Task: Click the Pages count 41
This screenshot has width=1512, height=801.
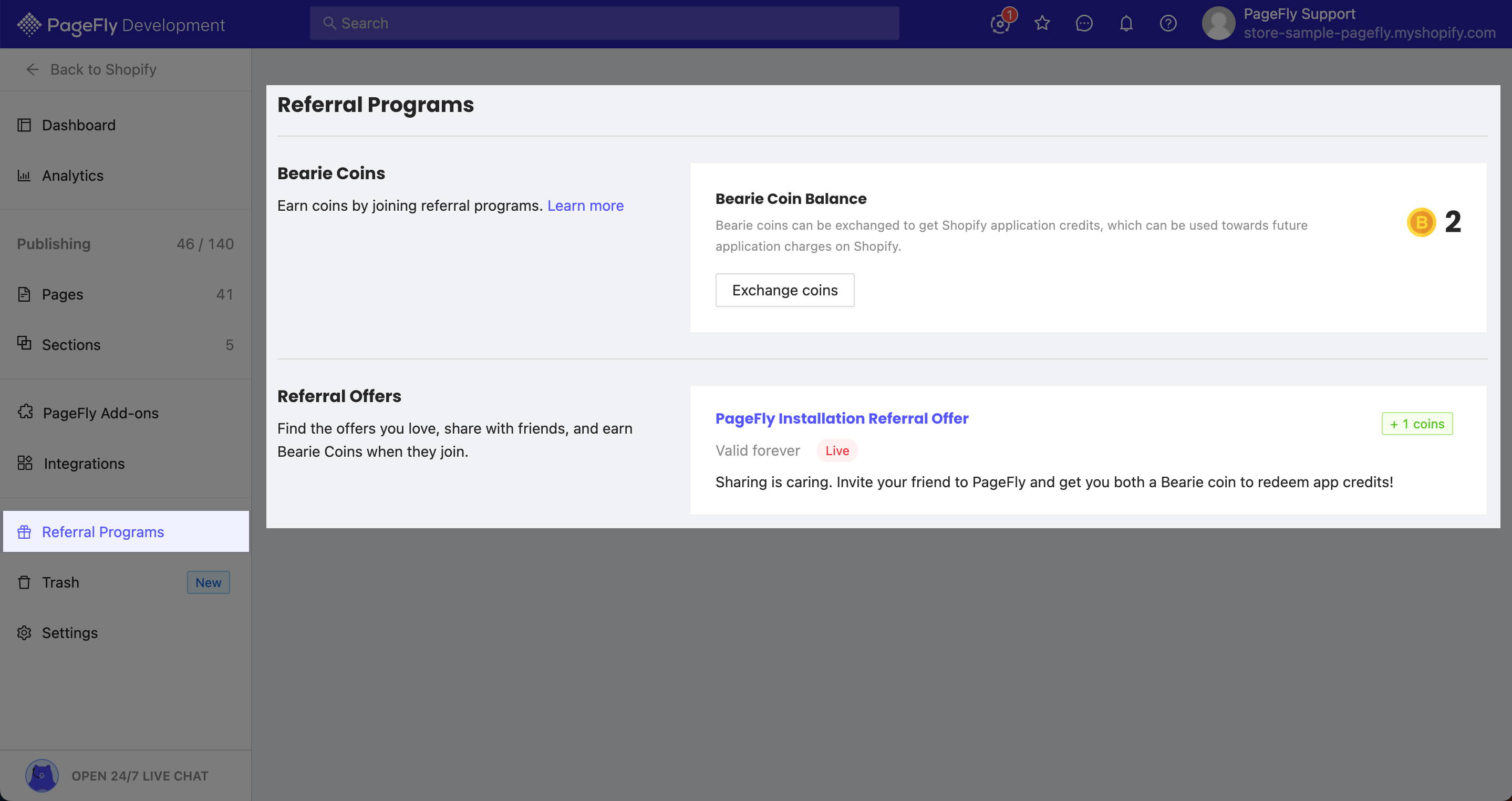Action: click(x=224, y=294)
